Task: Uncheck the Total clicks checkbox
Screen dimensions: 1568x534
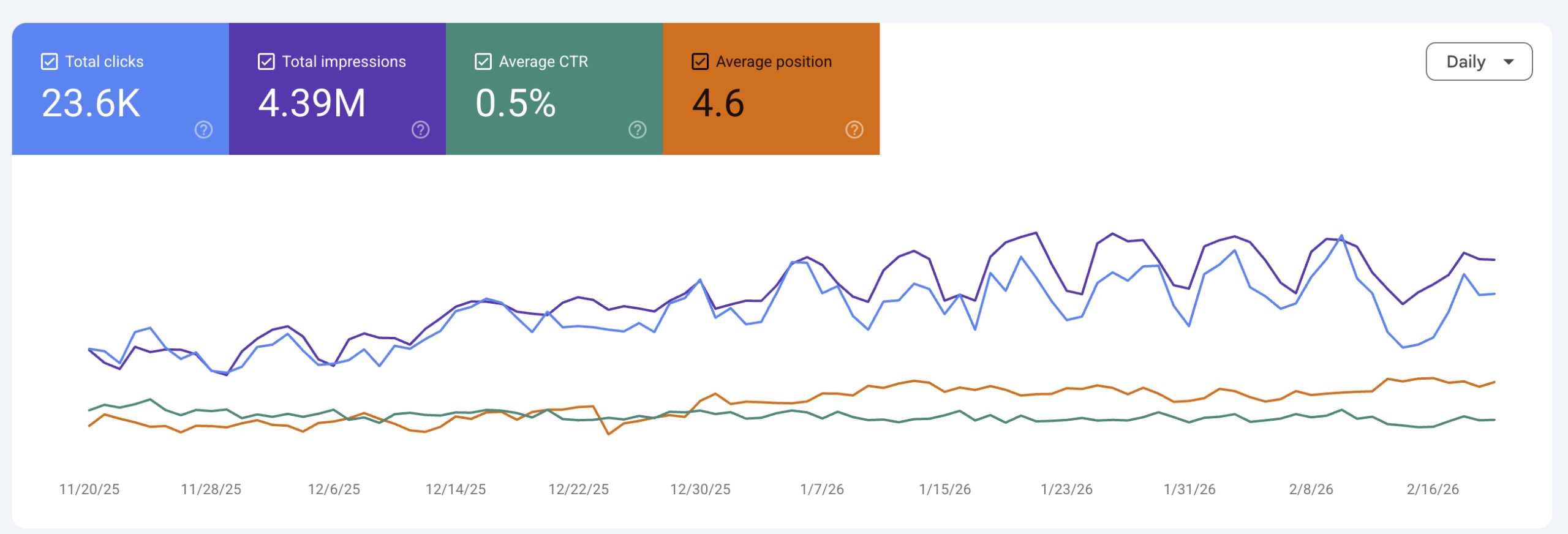Action: click(49, 62)
